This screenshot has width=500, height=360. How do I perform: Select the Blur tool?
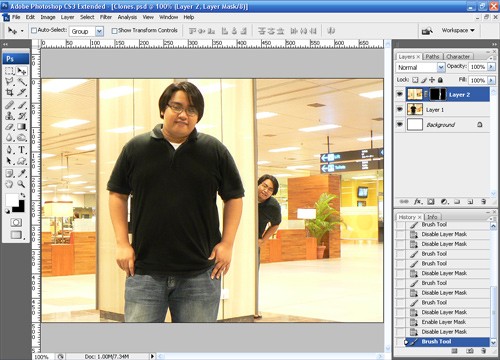(9, 137)
